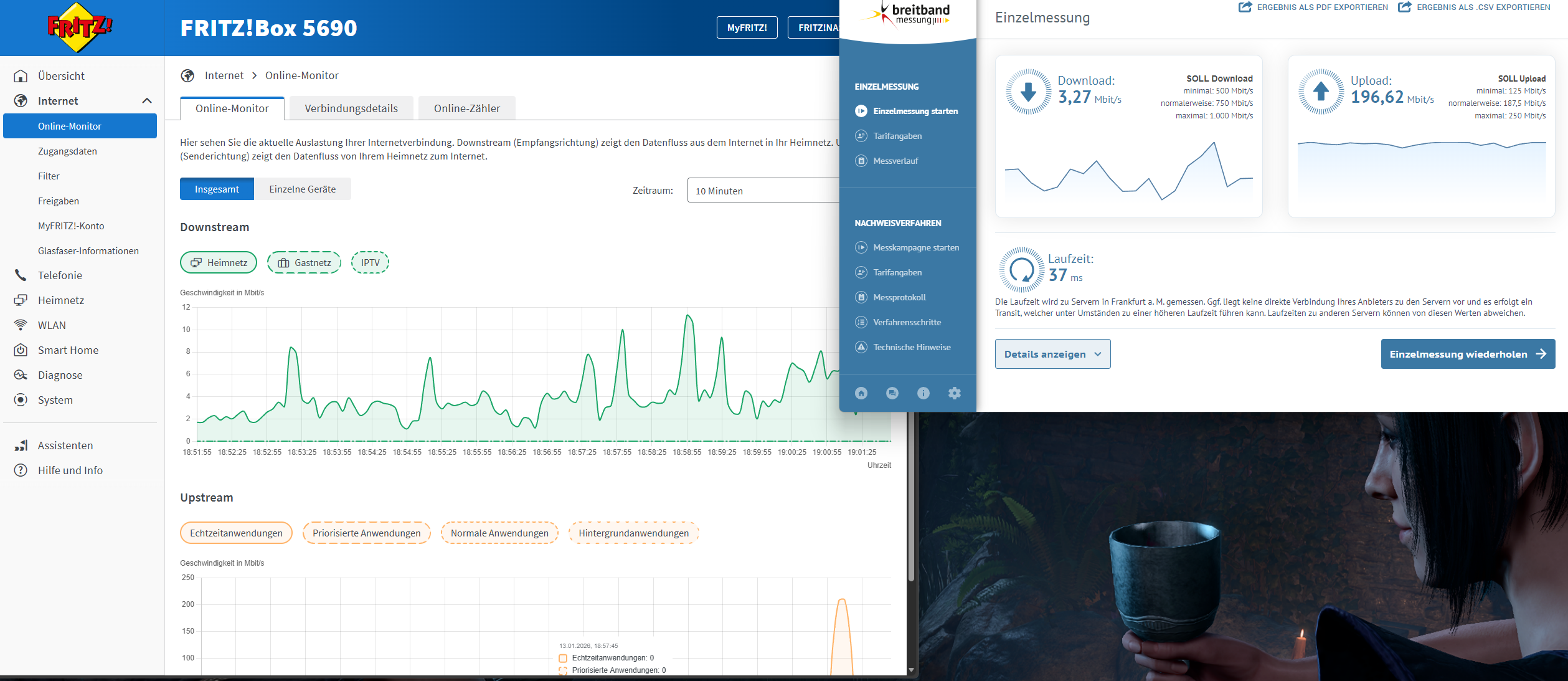
Task: Click the info icon in the breitbandmessung footer
Action: point(923,393)
